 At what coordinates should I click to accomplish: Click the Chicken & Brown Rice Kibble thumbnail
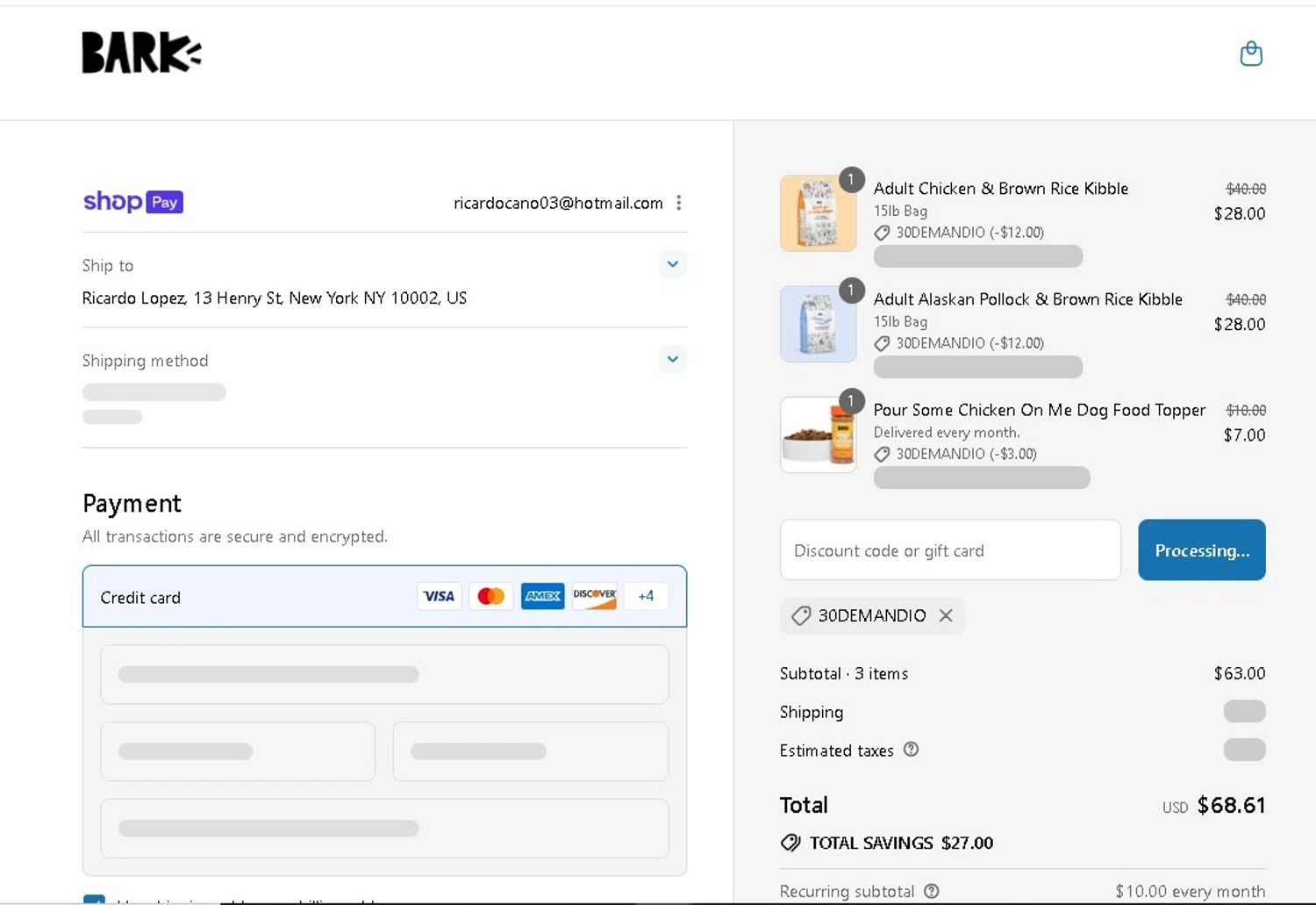coord(818,214)
